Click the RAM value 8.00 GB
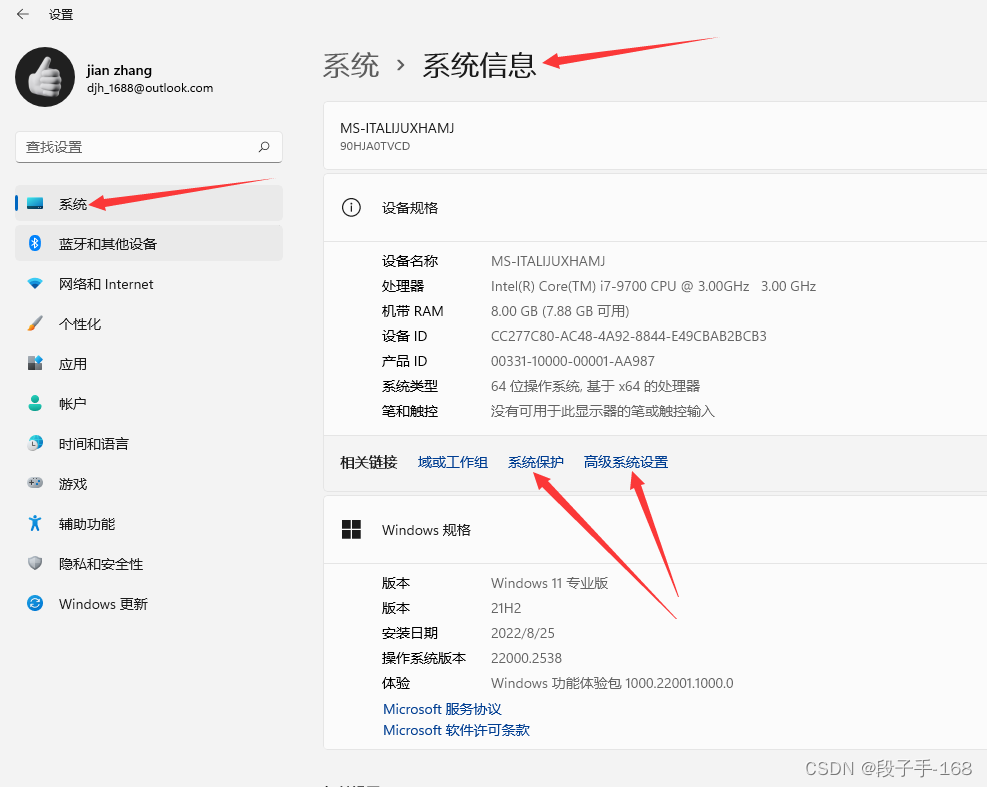The width and height of the screenshot is (987, 787). click(x=560, y=311)
